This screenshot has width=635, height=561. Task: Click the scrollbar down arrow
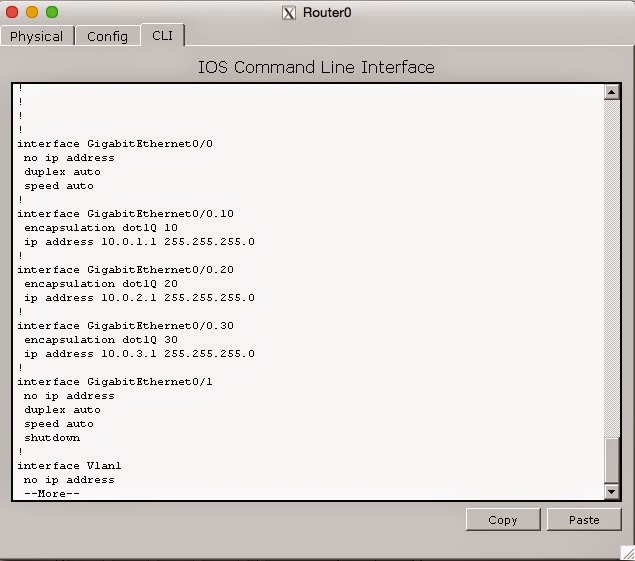click(x=612, y=492)
